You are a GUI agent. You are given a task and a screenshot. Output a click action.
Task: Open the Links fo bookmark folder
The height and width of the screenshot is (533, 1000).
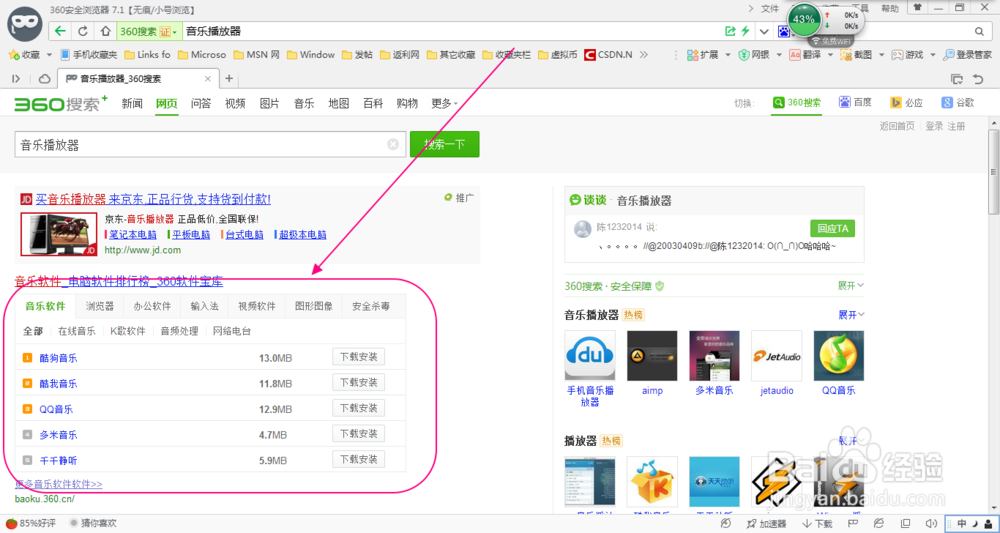[147, 55]
